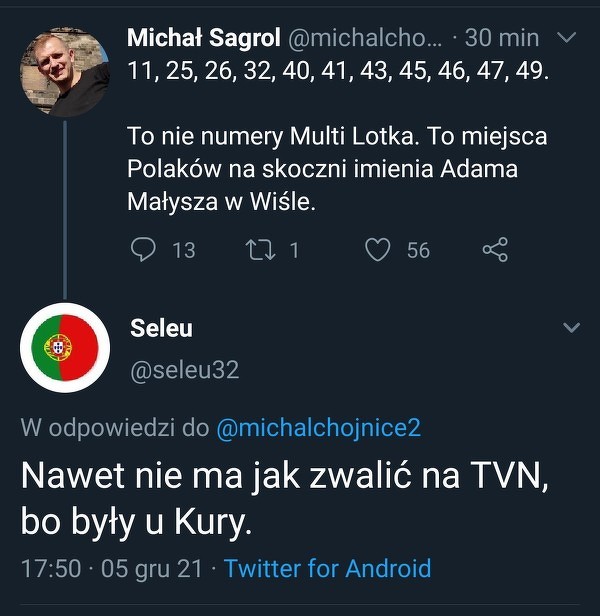The width and height of the screenshot is (600, 616).
Task: Retweet Michał Sagrol's tweet using the retweet icon
Action: (x=258, y=249)
